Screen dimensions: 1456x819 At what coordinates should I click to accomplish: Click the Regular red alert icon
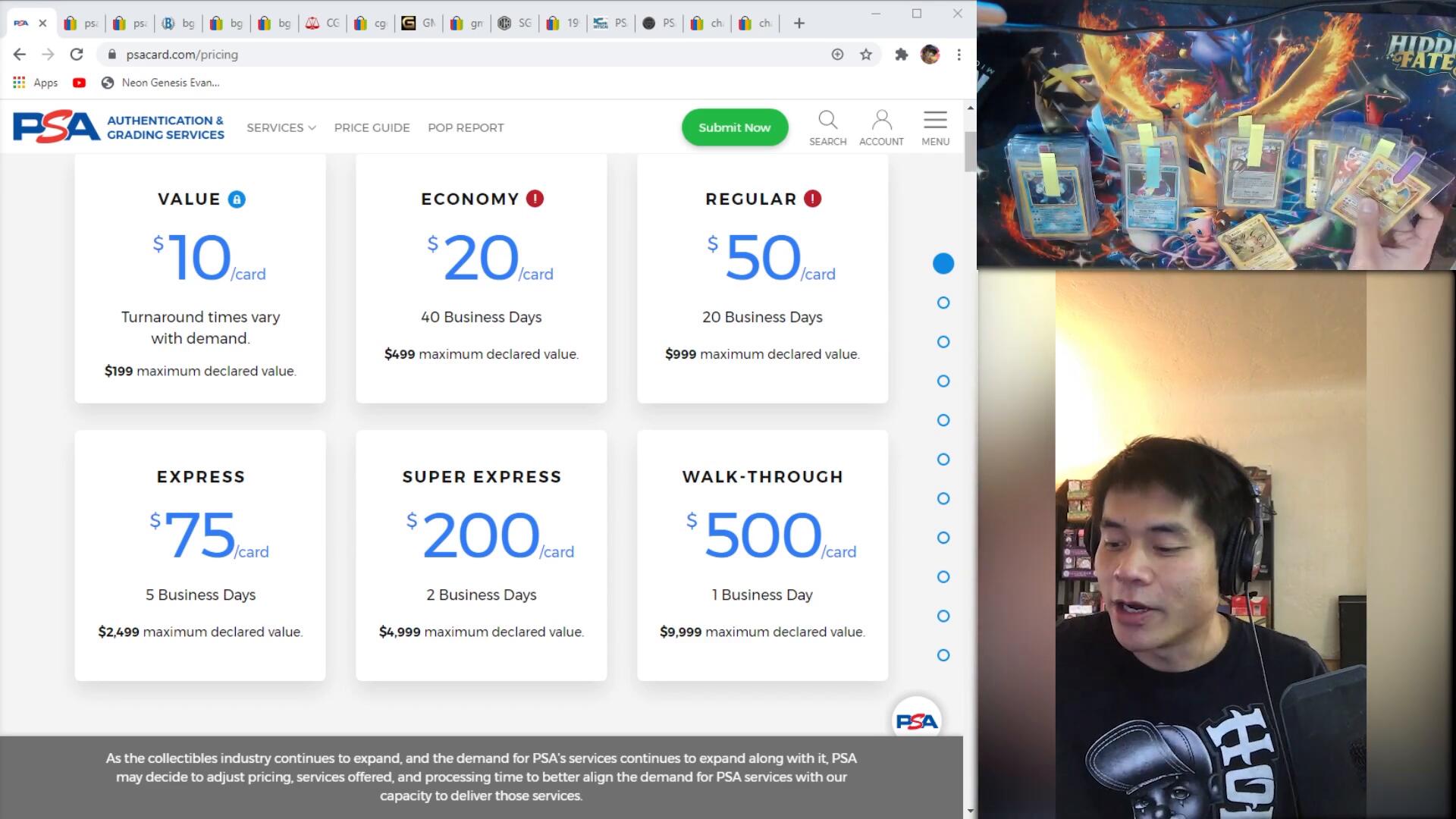point(812,199)
